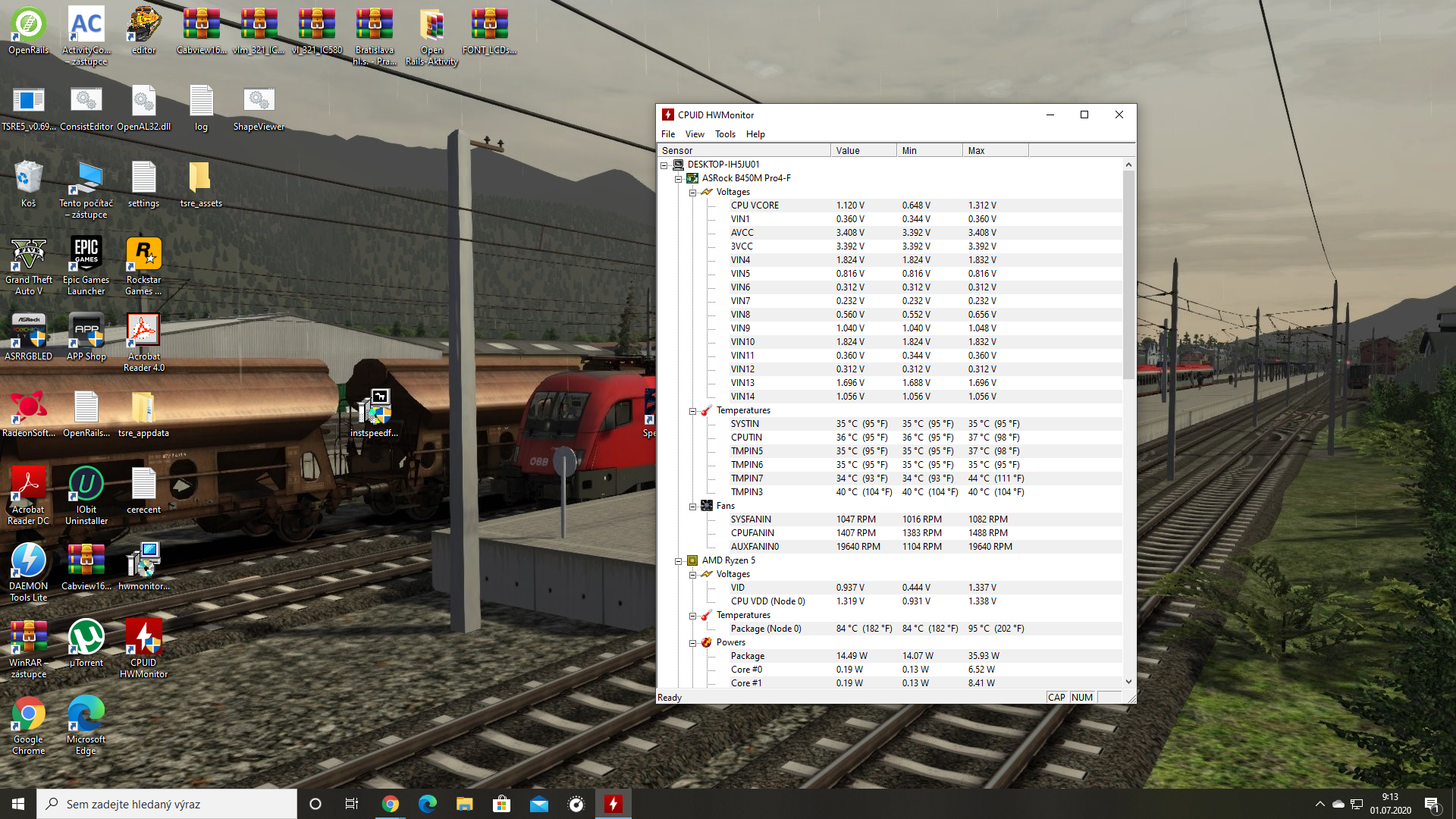Open the View menu
This screenshot has height=819, width=1456.
coord(694,134)
